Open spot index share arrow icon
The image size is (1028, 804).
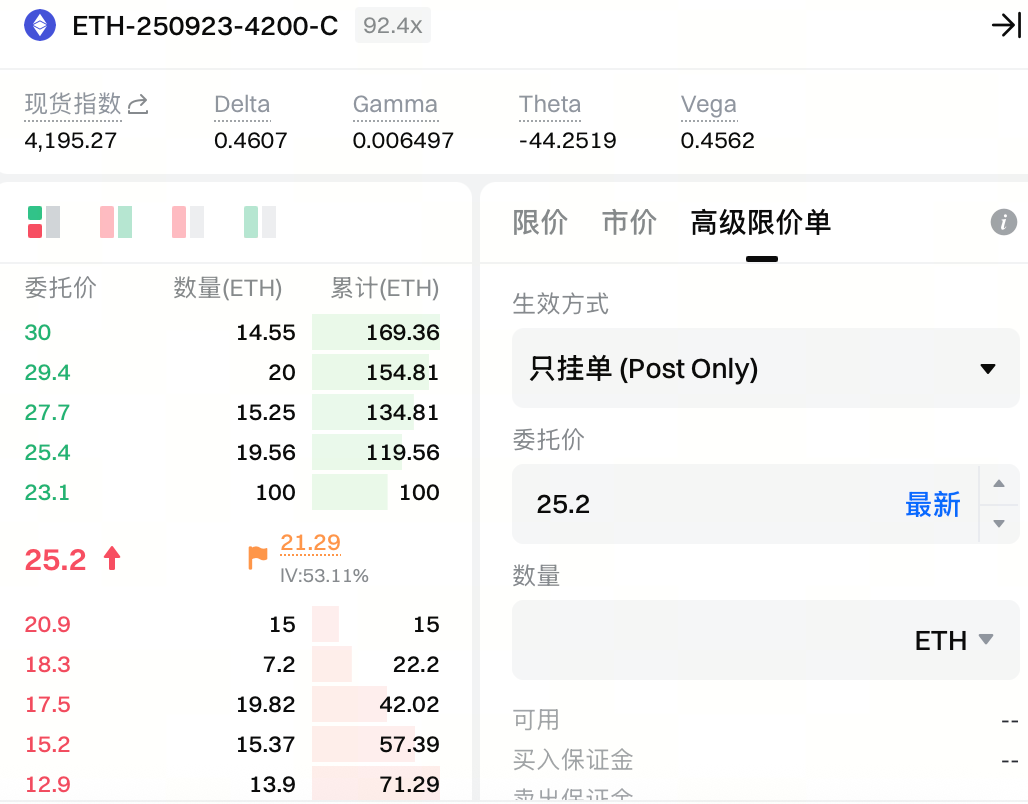[x=139, y=104]
